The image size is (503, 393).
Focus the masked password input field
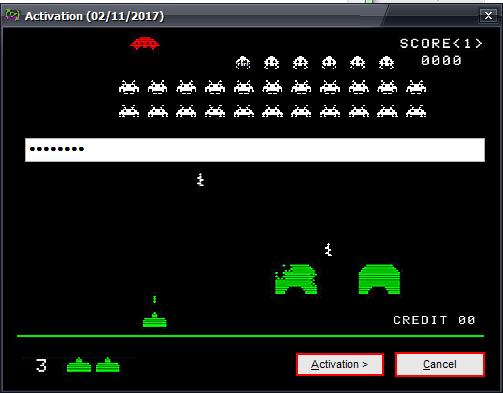[255, 150]
